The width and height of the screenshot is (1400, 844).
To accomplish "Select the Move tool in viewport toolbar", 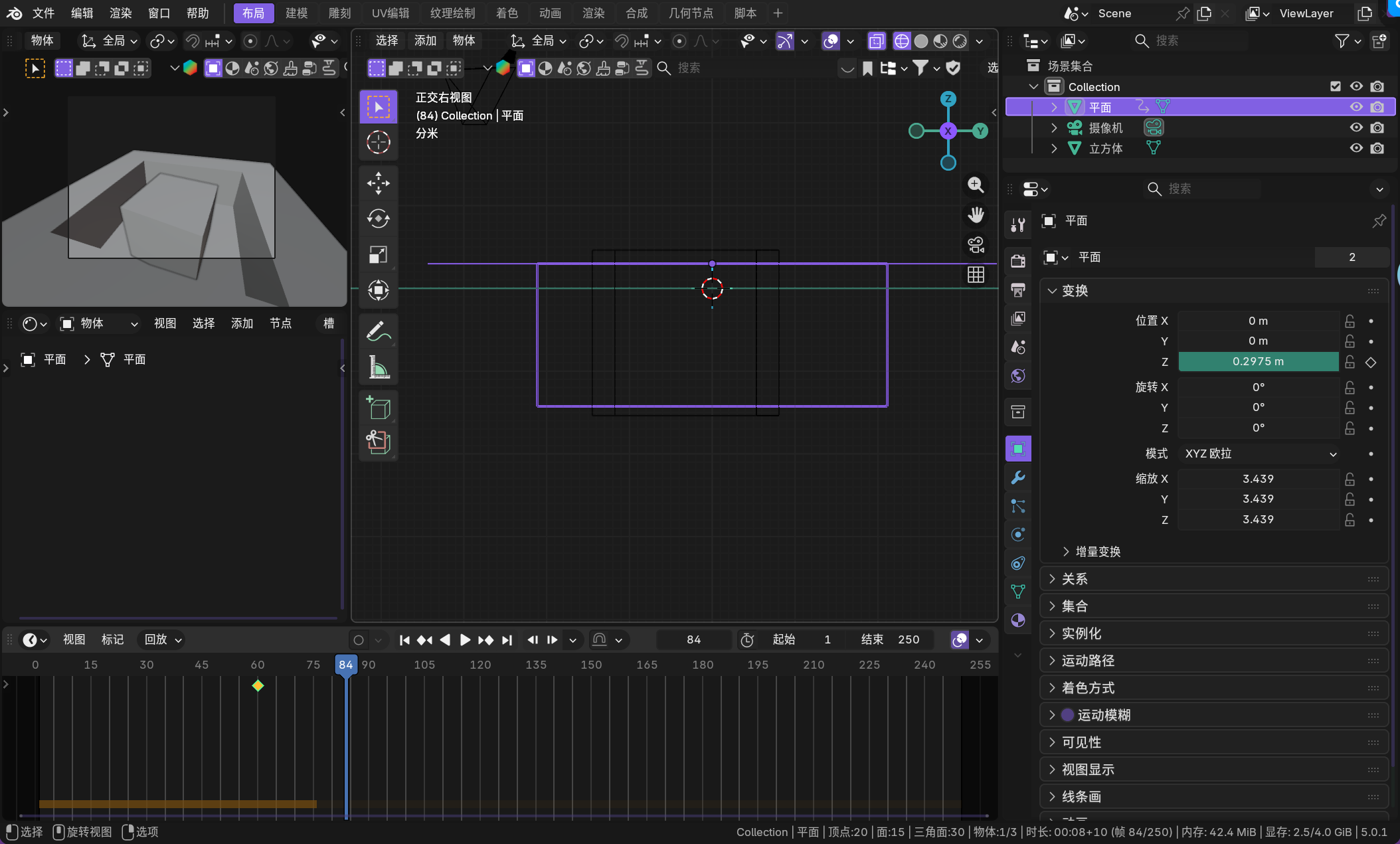I will click(379, 183).
